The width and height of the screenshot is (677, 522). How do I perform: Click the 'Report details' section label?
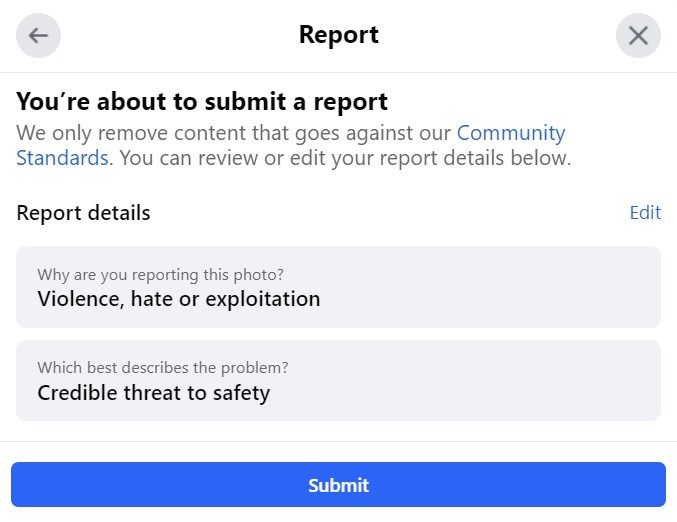coord(83,213)
